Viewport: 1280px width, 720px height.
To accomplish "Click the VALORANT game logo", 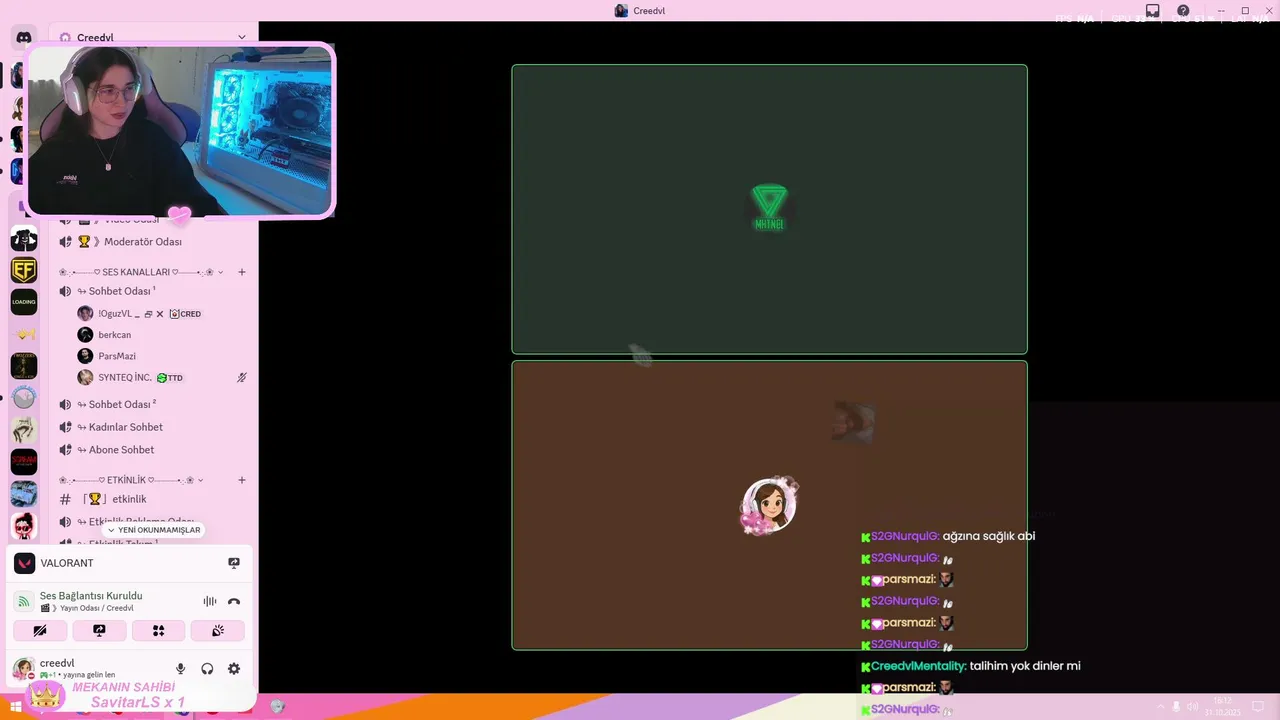I will (25, 563).
